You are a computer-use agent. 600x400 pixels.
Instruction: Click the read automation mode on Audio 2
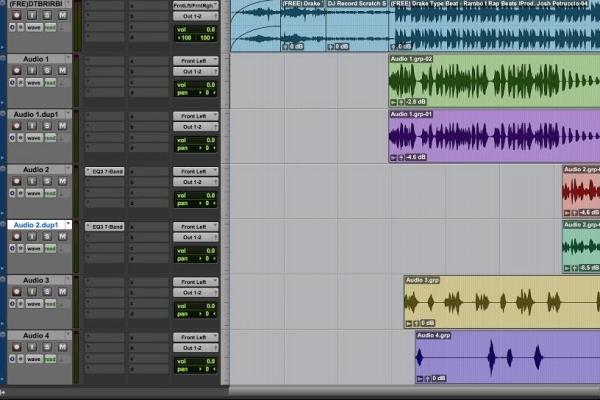click(50, 193)
